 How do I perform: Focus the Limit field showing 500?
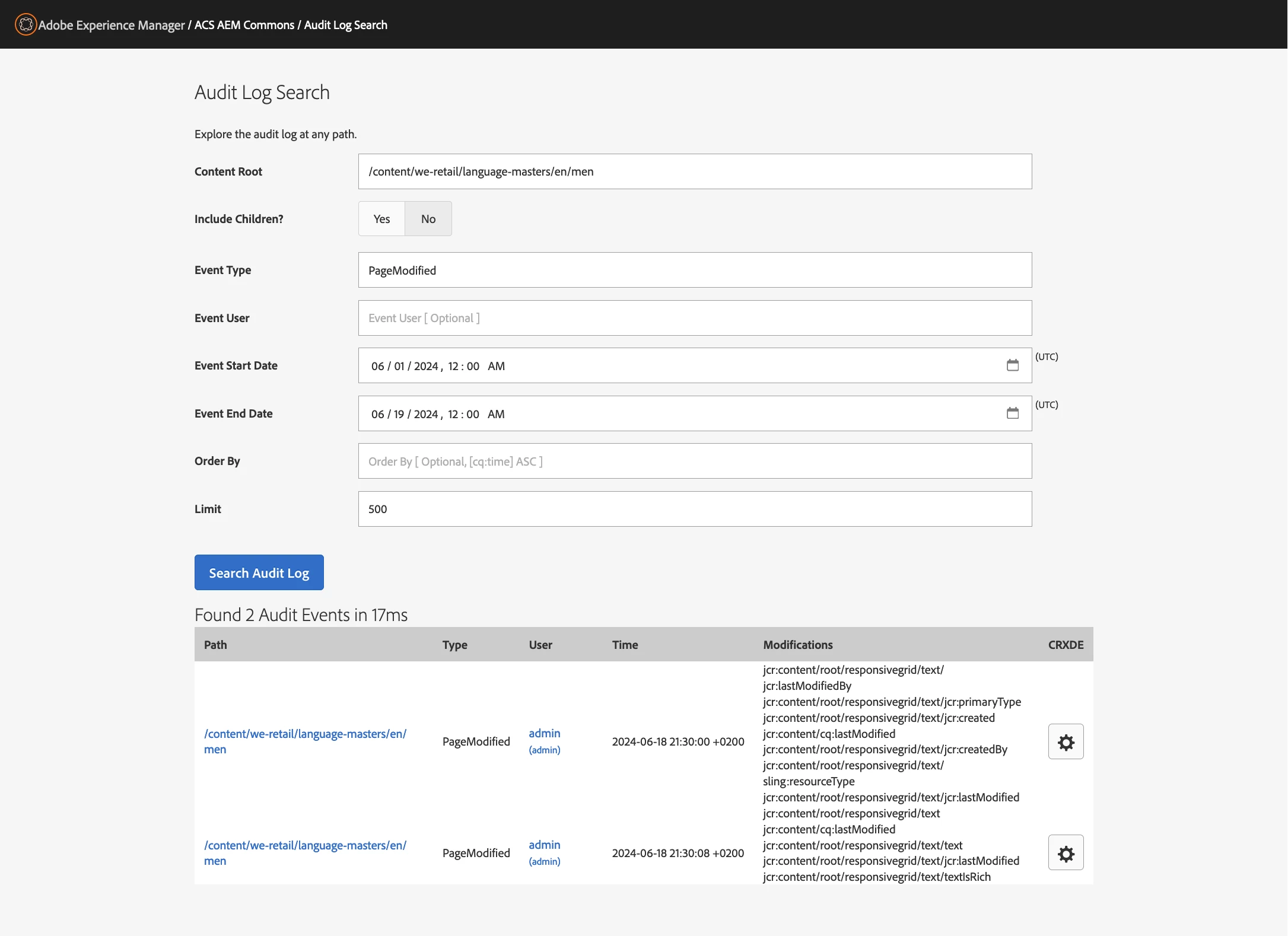pos(694,510)
